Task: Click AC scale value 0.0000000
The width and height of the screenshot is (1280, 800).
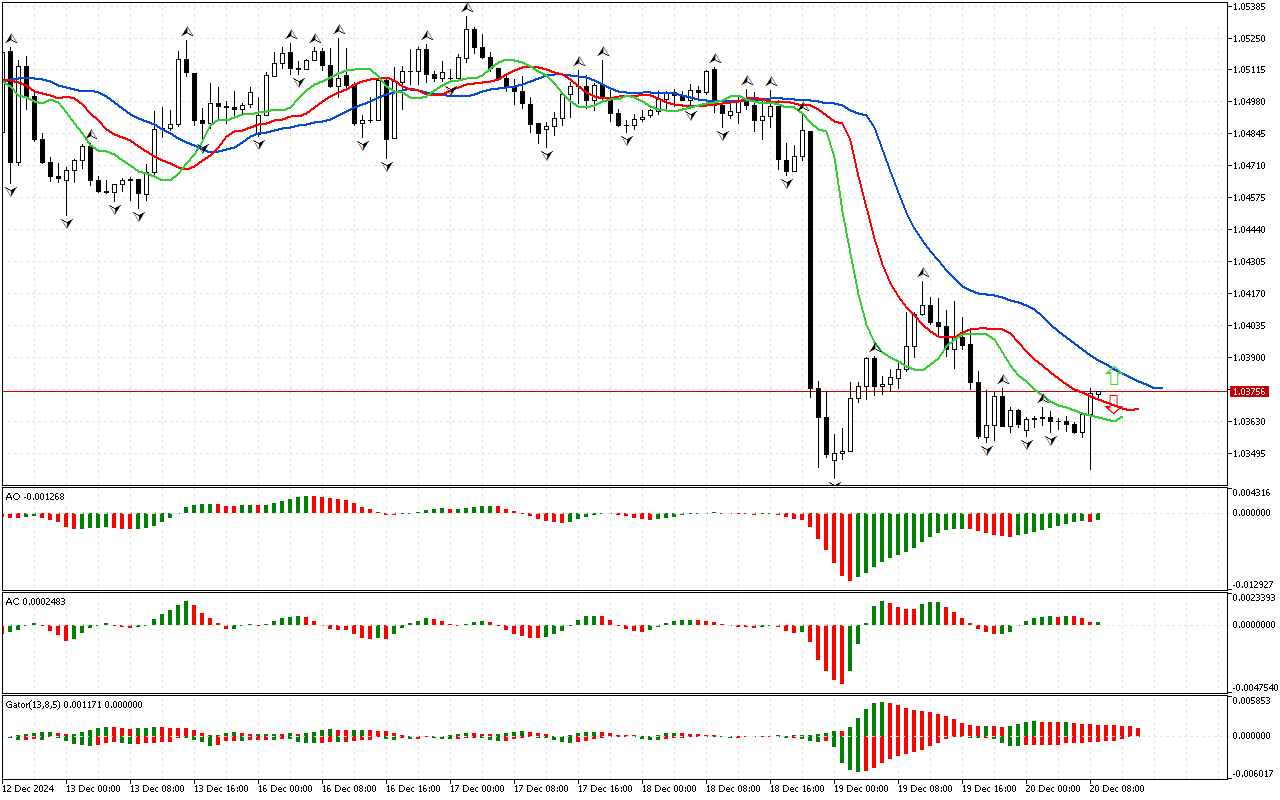Action: [1253, 625]
